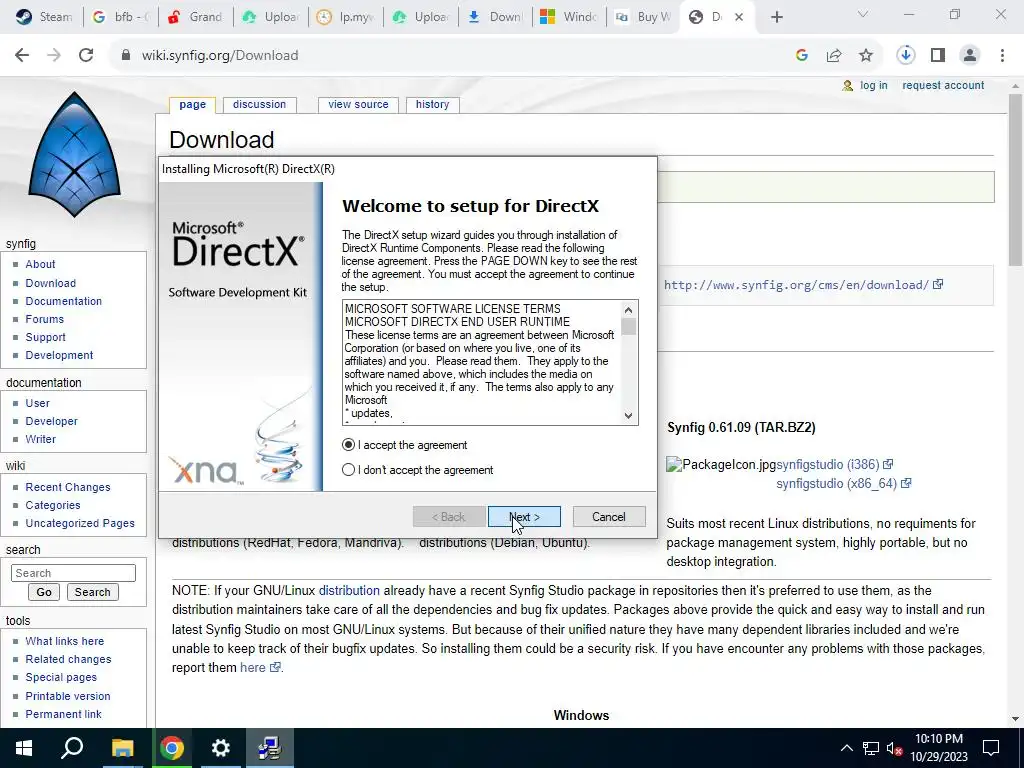Cancel the DirectX setup wizard
1024x768 pixels.
coord(609,517)
